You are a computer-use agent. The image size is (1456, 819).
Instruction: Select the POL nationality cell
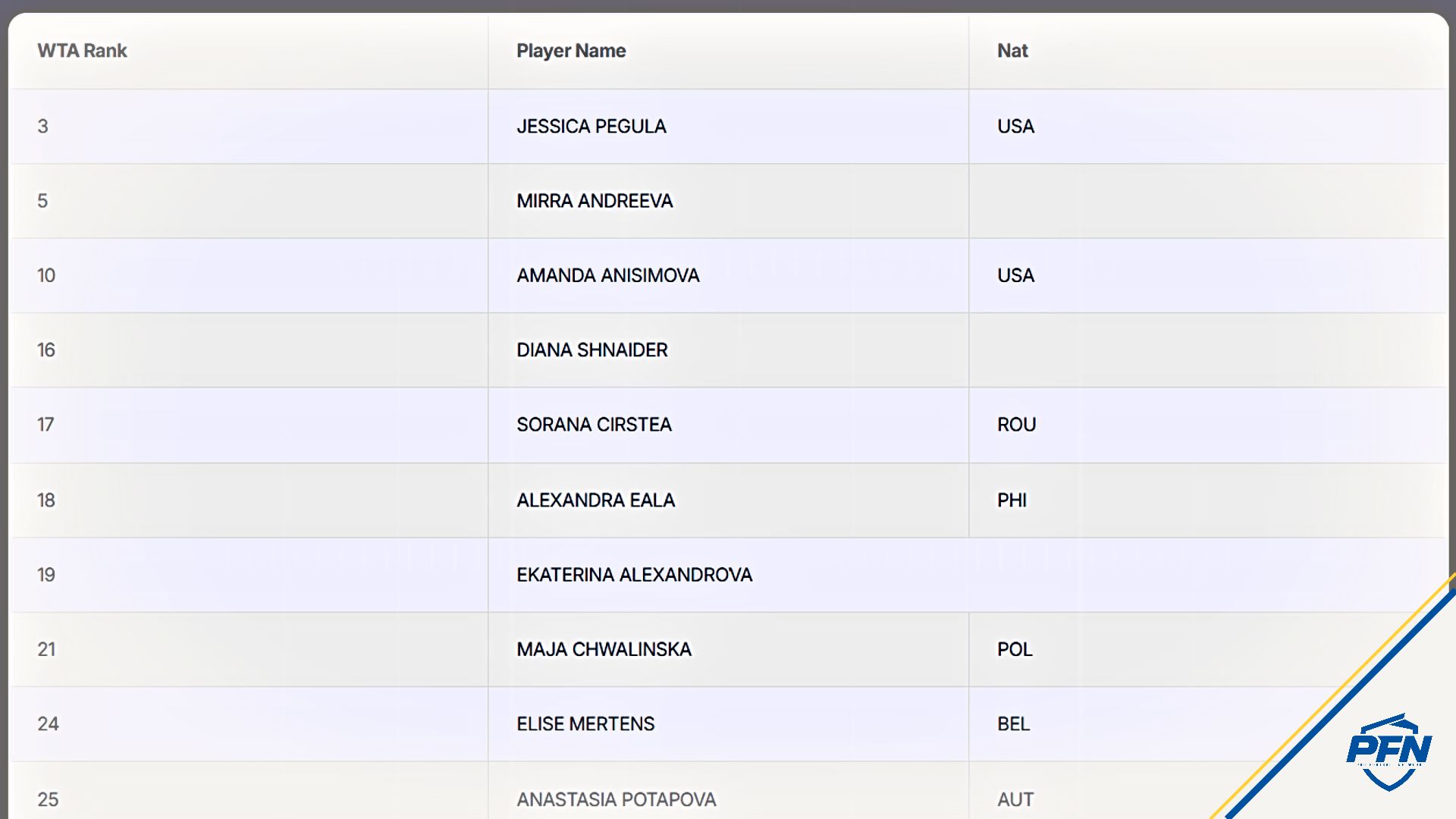coord(1015,649)
